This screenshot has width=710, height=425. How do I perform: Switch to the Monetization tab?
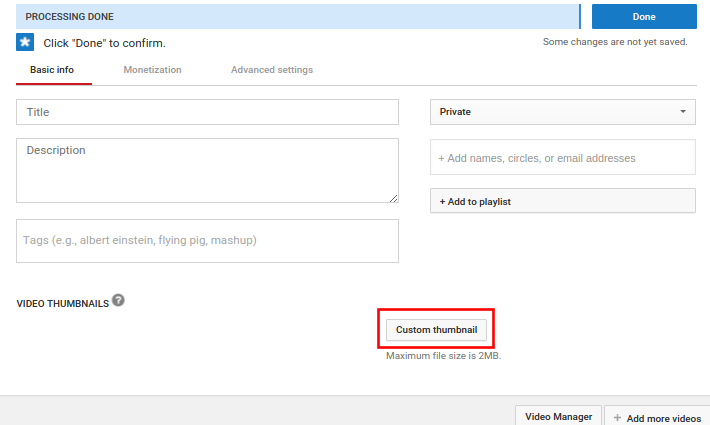[x=152, y=70]
